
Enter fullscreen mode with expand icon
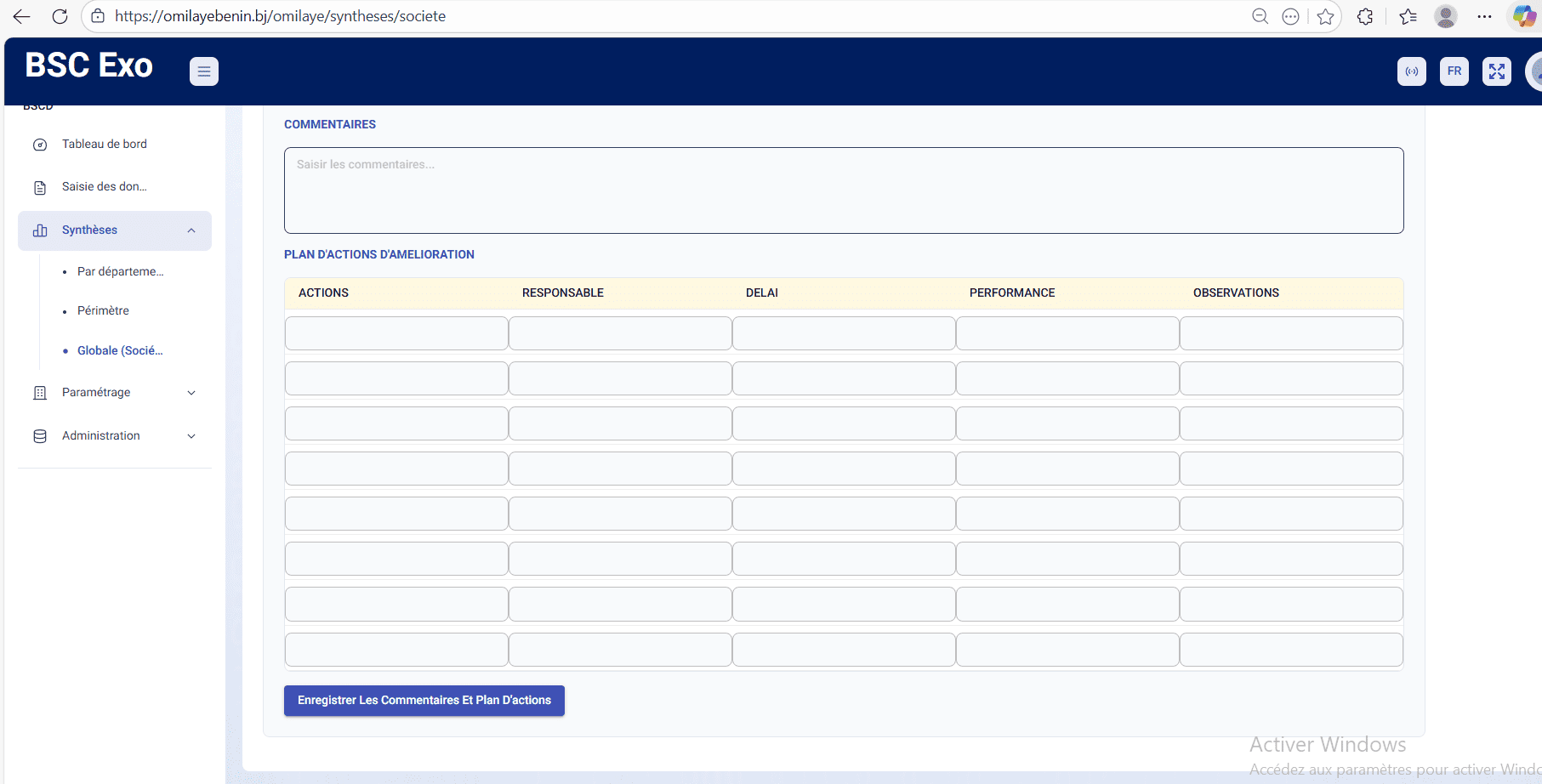(1497, 71)
